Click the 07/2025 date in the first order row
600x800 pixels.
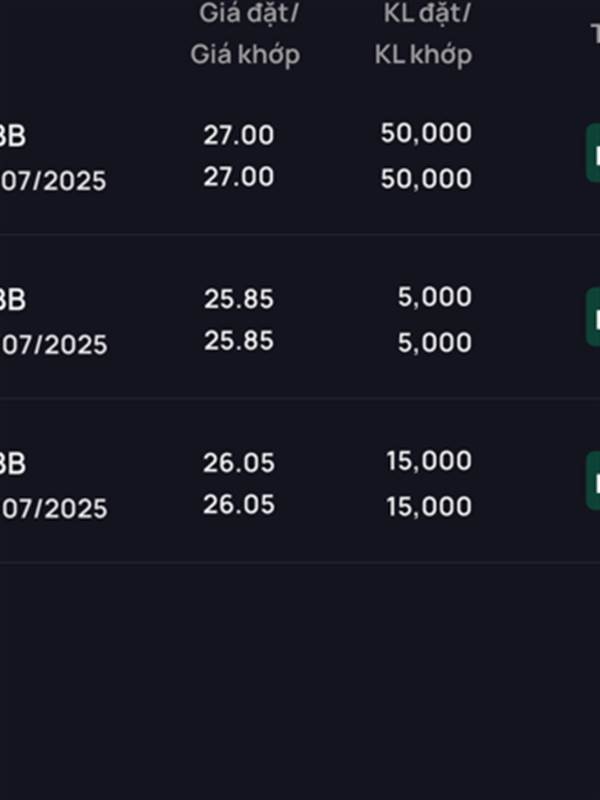[53, 181]
